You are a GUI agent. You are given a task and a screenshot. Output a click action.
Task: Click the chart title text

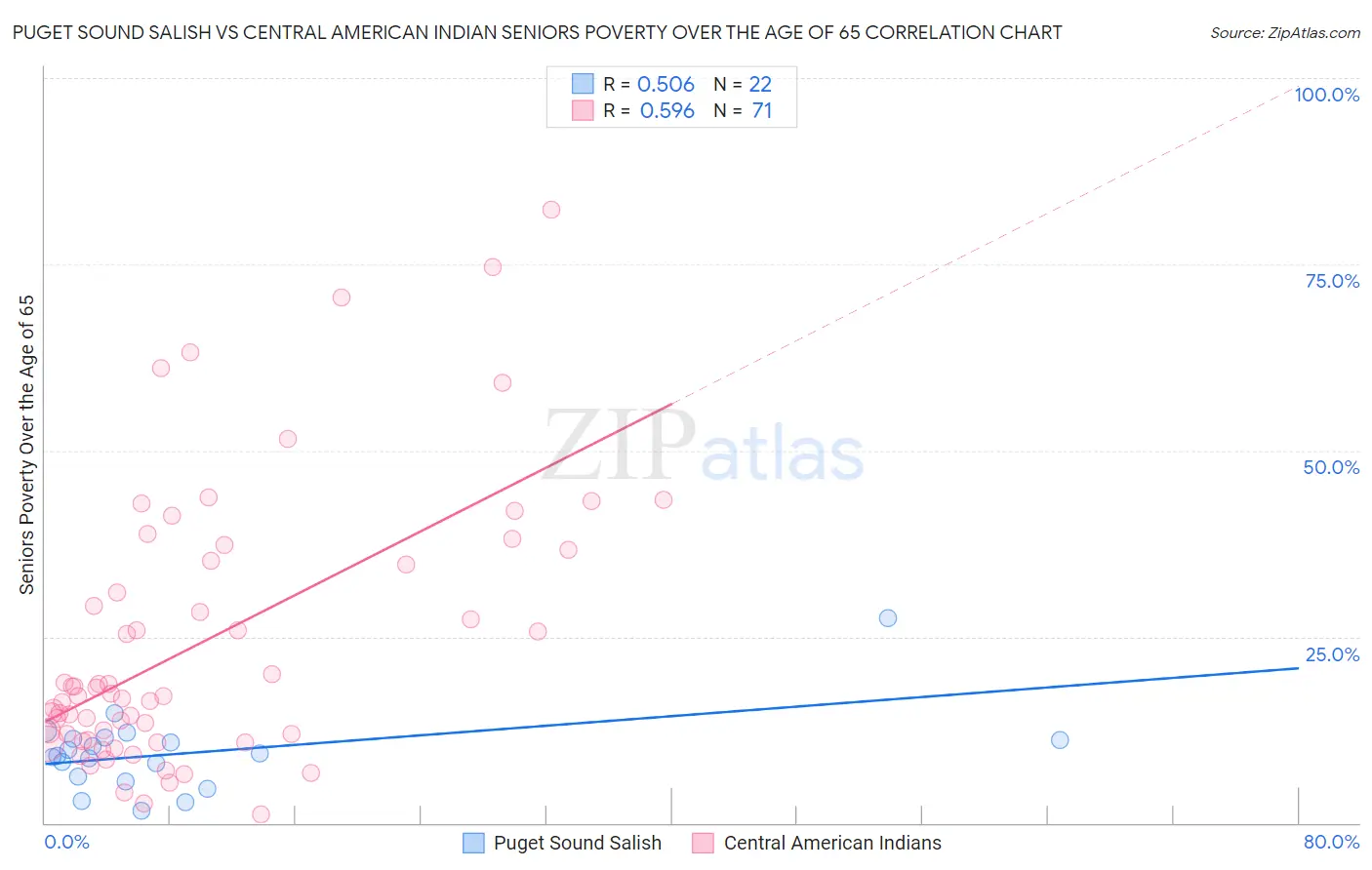pyautogui.click(x=537, y=32)
